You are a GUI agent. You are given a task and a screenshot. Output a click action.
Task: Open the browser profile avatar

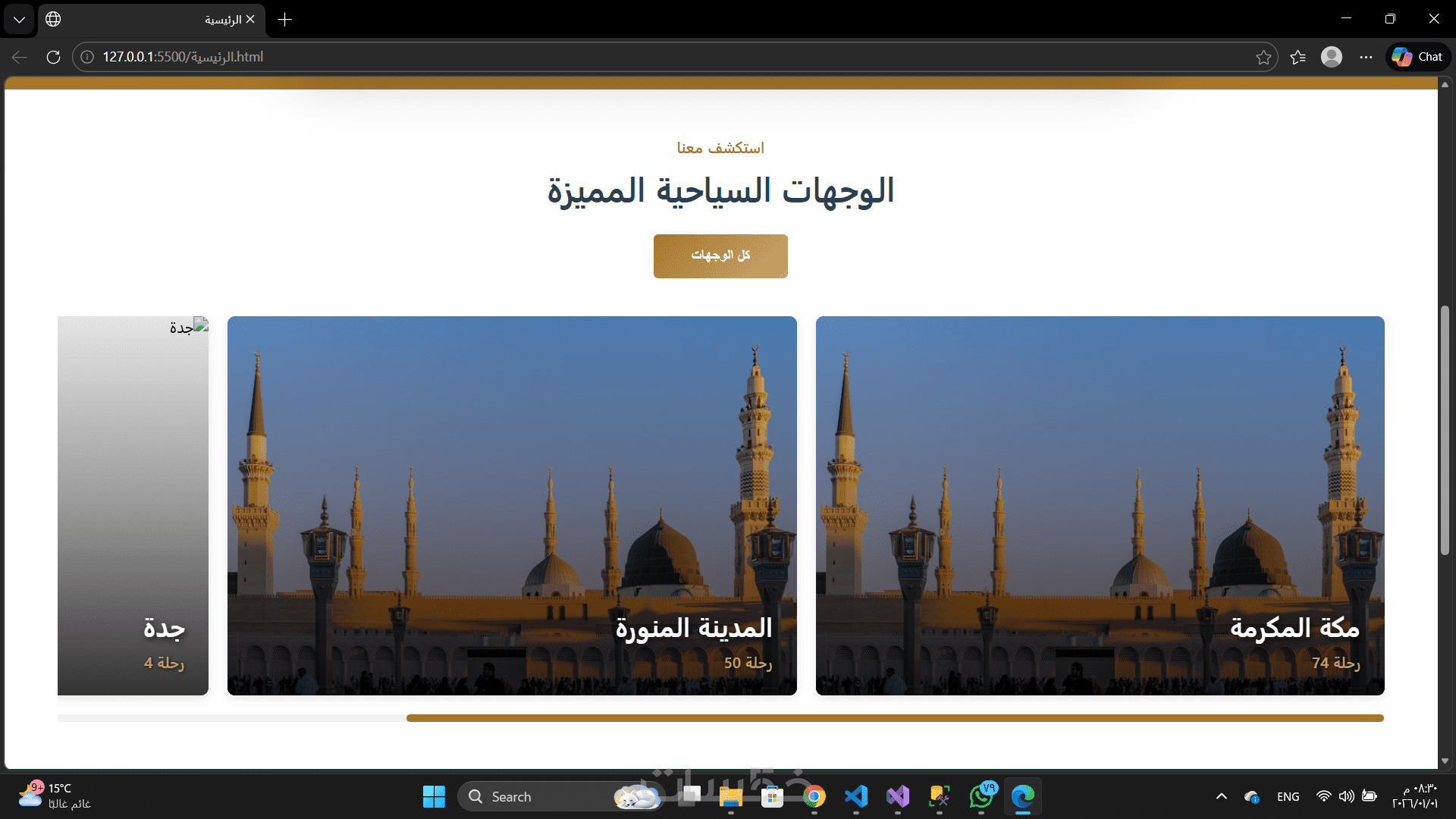pyautogui.click(x=1331, y=57)
